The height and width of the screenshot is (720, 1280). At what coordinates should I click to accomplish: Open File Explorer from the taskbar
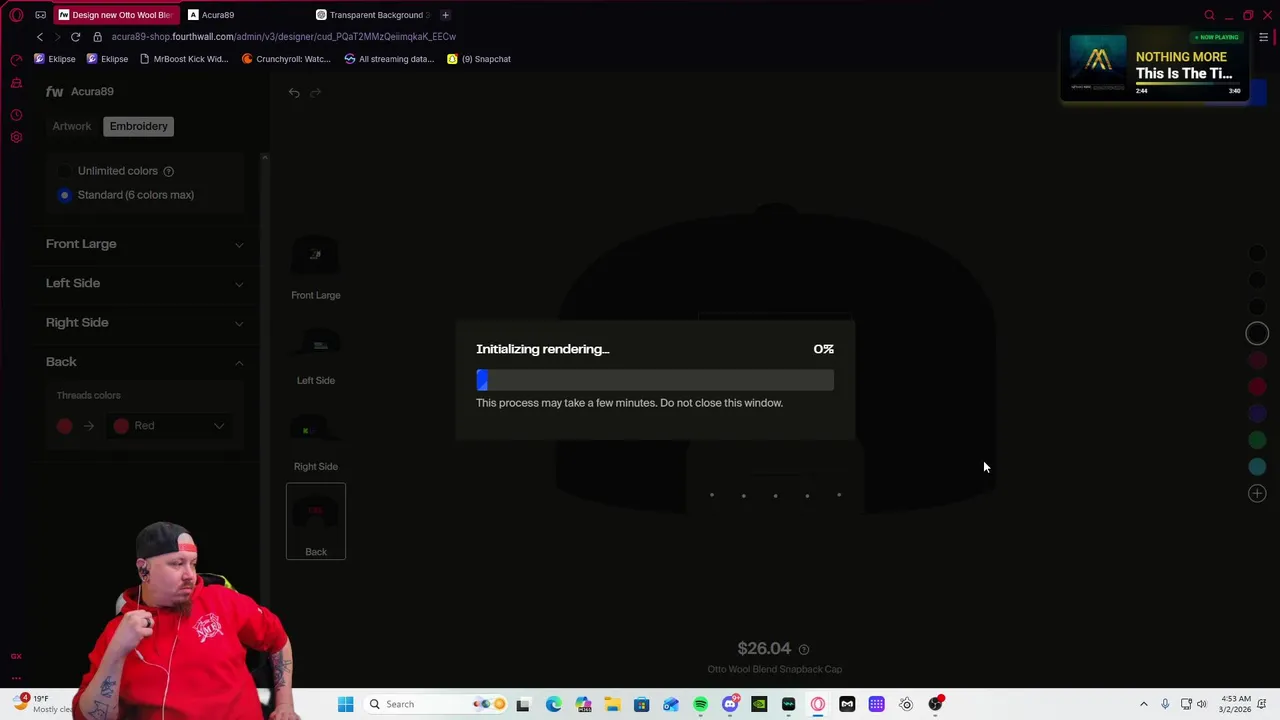point(612,704)
